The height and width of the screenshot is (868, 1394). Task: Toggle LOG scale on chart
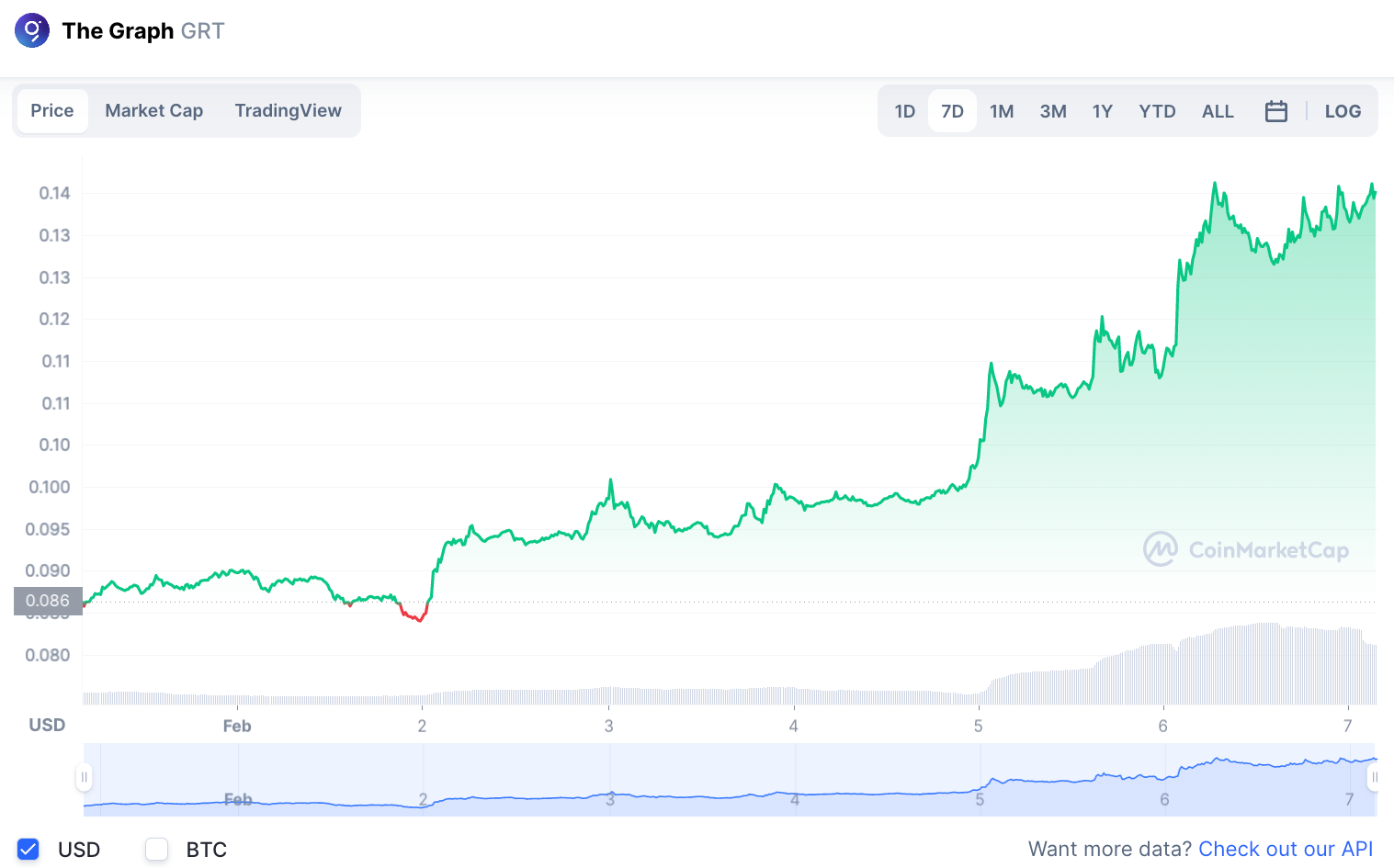(x=1343, y=111)
